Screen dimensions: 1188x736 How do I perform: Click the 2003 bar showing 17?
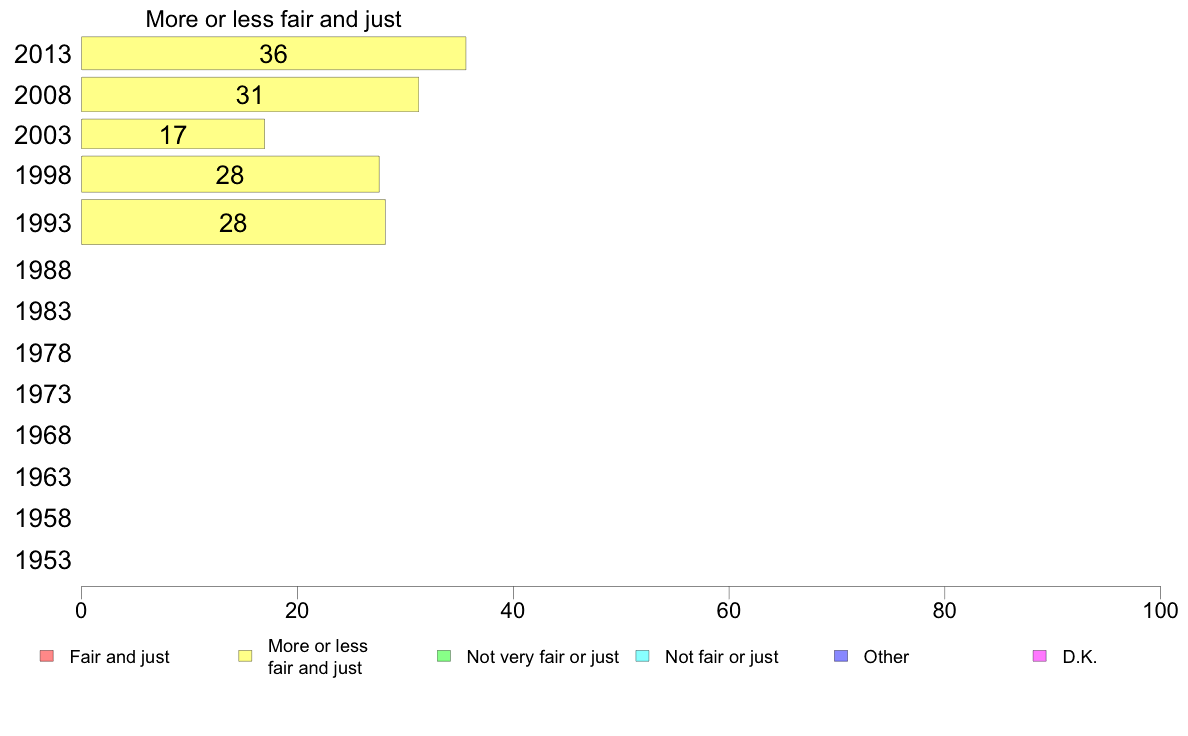pyautogui.click(x=173, y=135)
